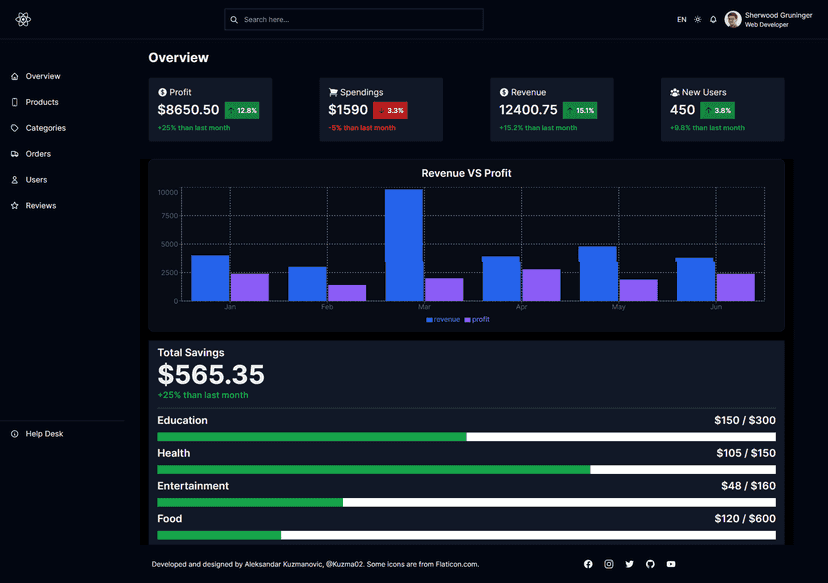Select Users in the sidebar
The height and width of the screenshot is (583, 828).
click(36, 180)
